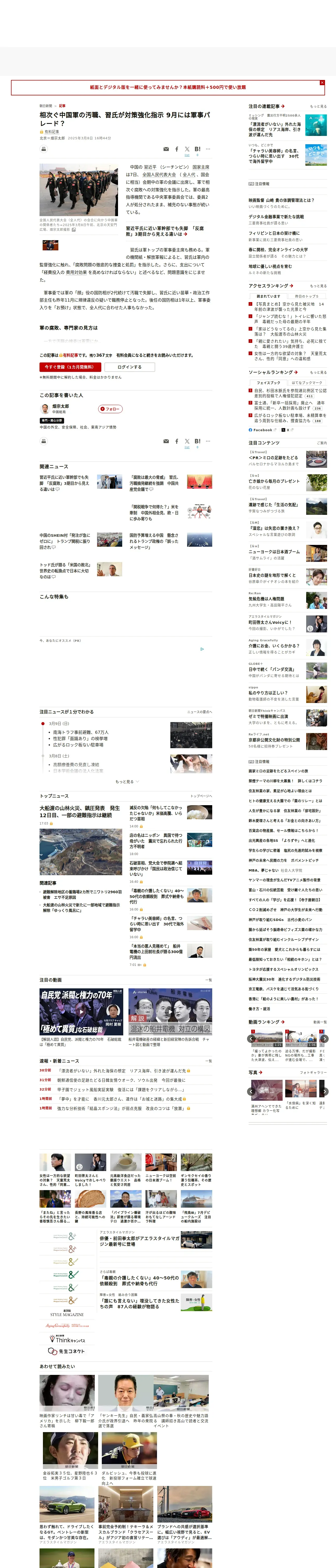336x1568 pixels.
Task: Click the small red thumbnail below the main photo
Action: [51, 245]
